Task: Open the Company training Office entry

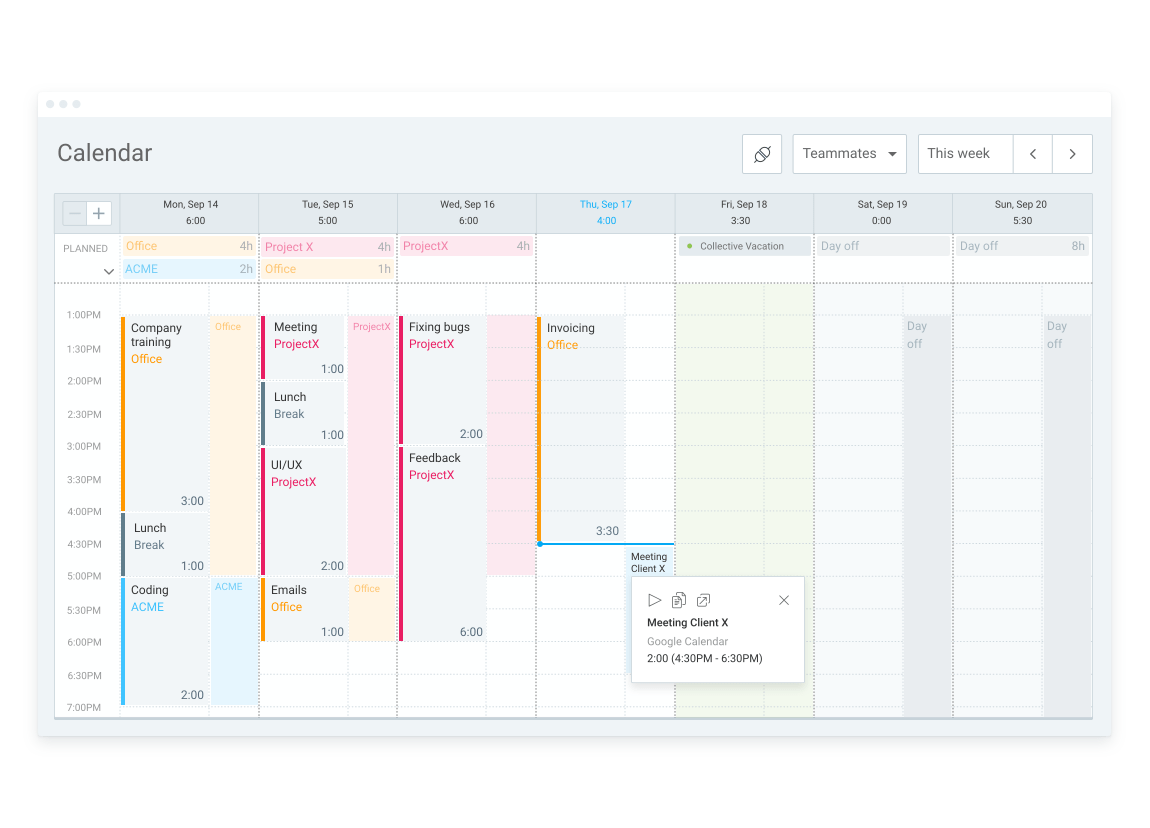Action: 165,414
